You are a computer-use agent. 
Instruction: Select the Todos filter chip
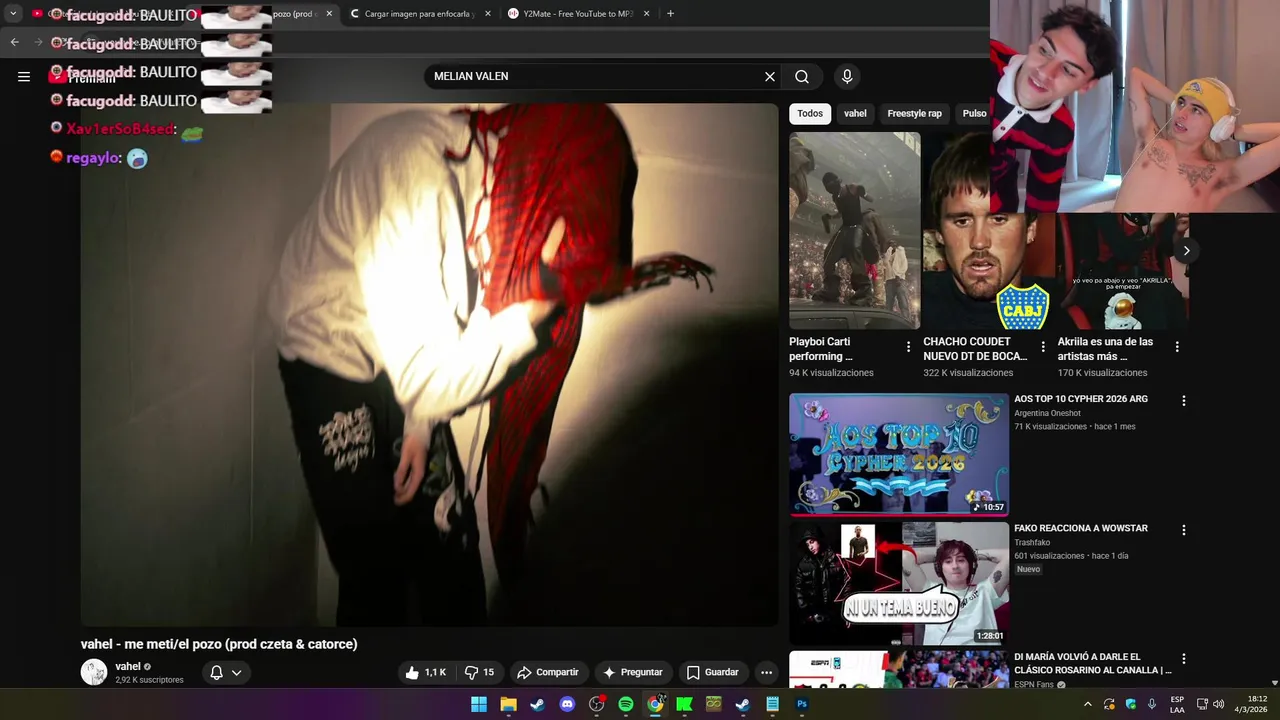810,113
